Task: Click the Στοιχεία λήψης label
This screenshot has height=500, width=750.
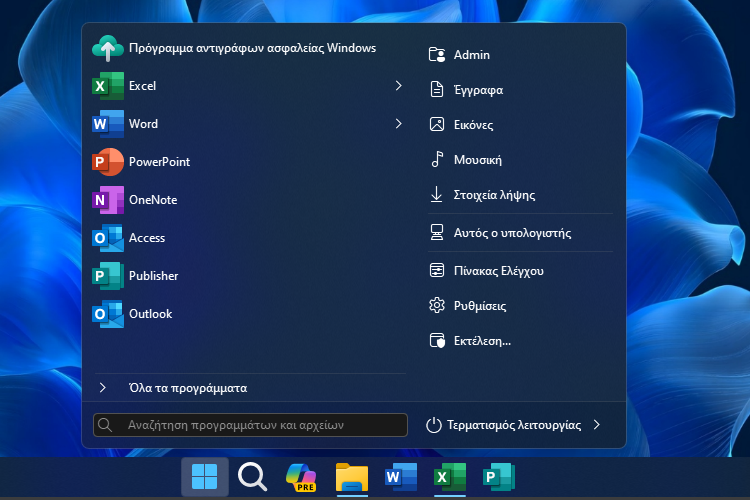Action: pyautogui.click(x=494, y=195)
